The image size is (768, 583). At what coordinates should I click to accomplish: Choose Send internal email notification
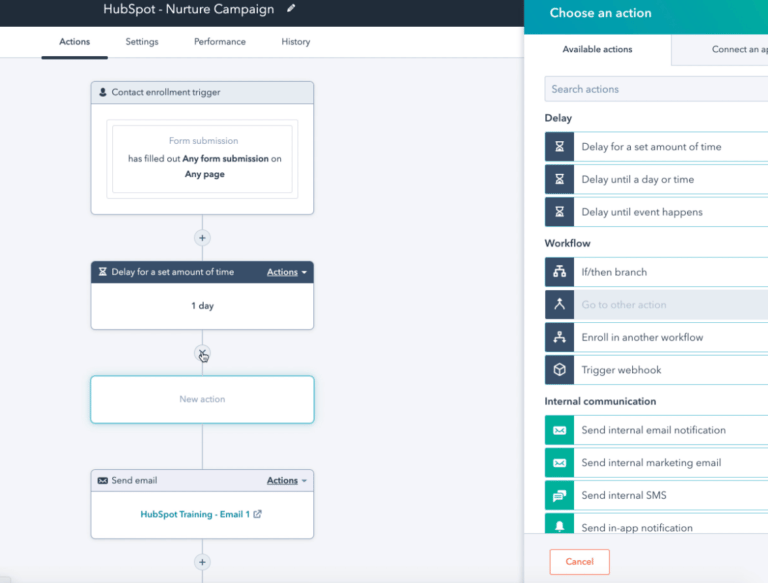(x=656, y=430)
